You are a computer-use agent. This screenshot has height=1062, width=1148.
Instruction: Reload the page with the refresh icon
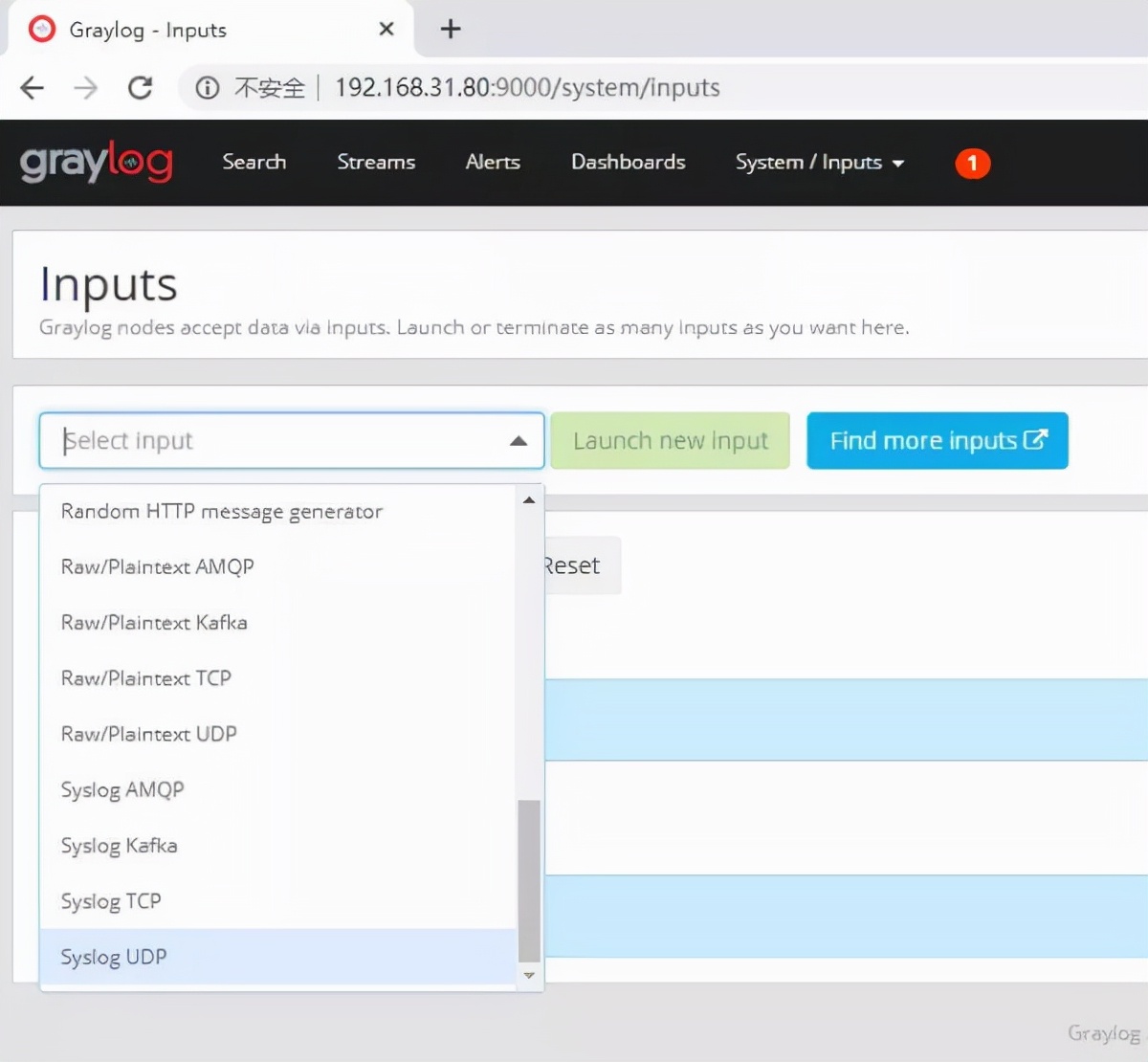(141, 87)
